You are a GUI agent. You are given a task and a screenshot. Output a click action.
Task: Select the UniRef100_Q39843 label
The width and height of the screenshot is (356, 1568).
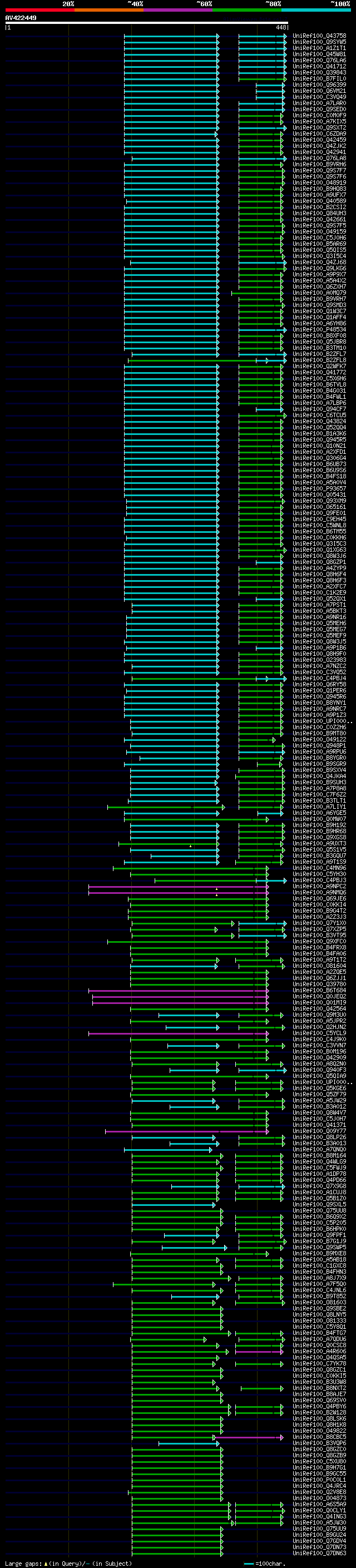coord(319,72)
